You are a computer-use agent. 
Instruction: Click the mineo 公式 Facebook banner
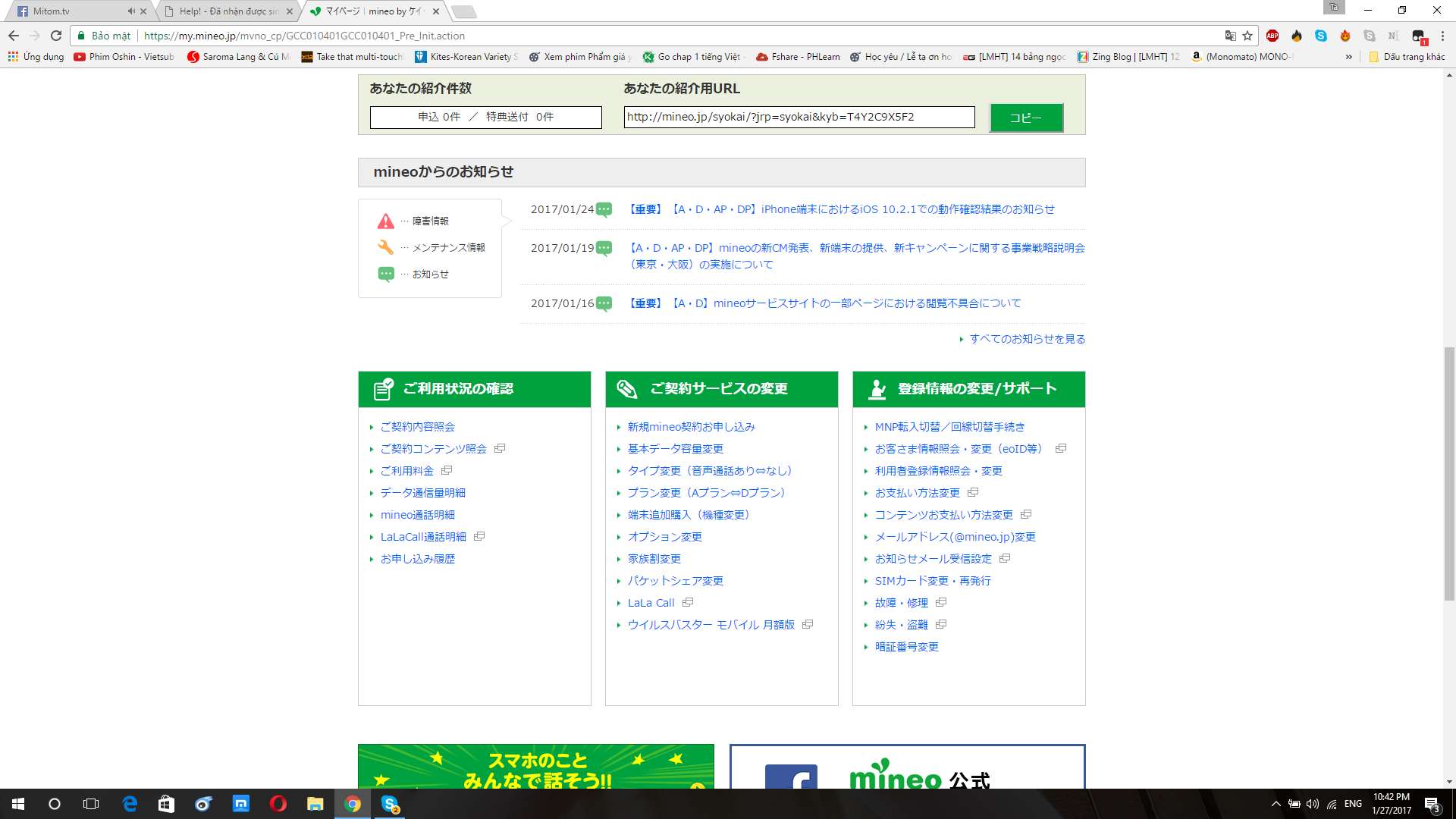pyautogui.click(x=908, y=767)
